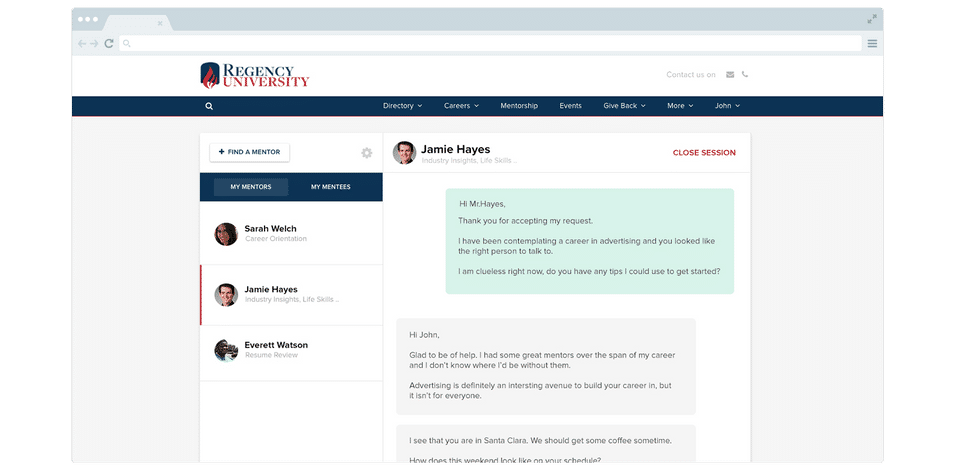Select Everett Watson in mentor list
960x474 pixels.
click(x=291, y=353)
